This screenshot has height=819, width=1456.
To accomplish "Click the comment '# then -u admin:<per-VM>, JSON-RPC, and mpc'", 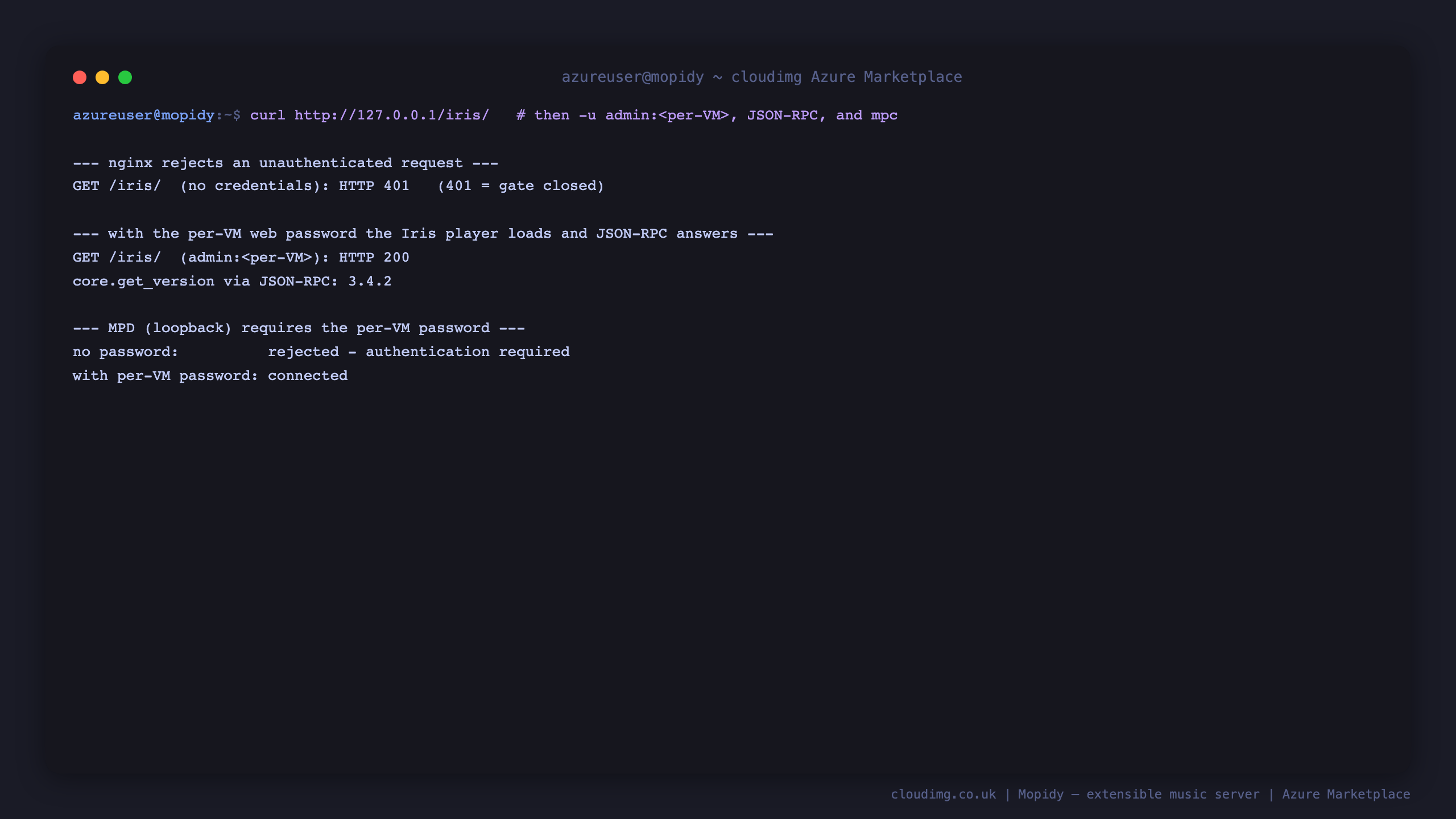I will click(707, 115).
